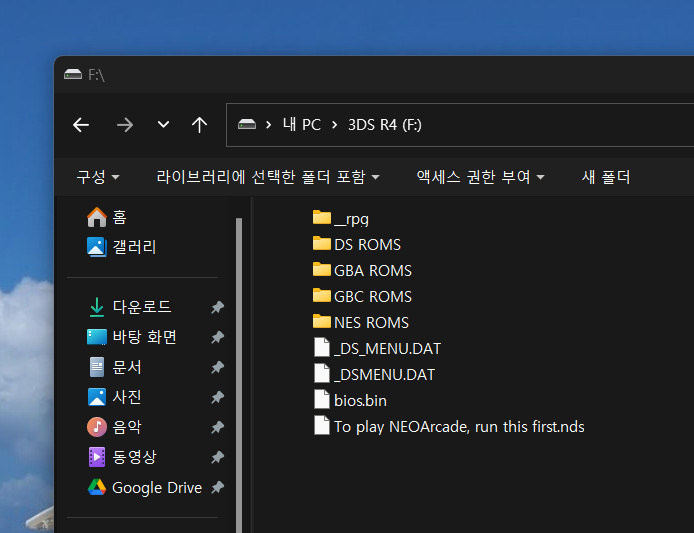The image size is (694, 533).
Task: Click pin icon next to 다운로드
Action: click(217, 307)
